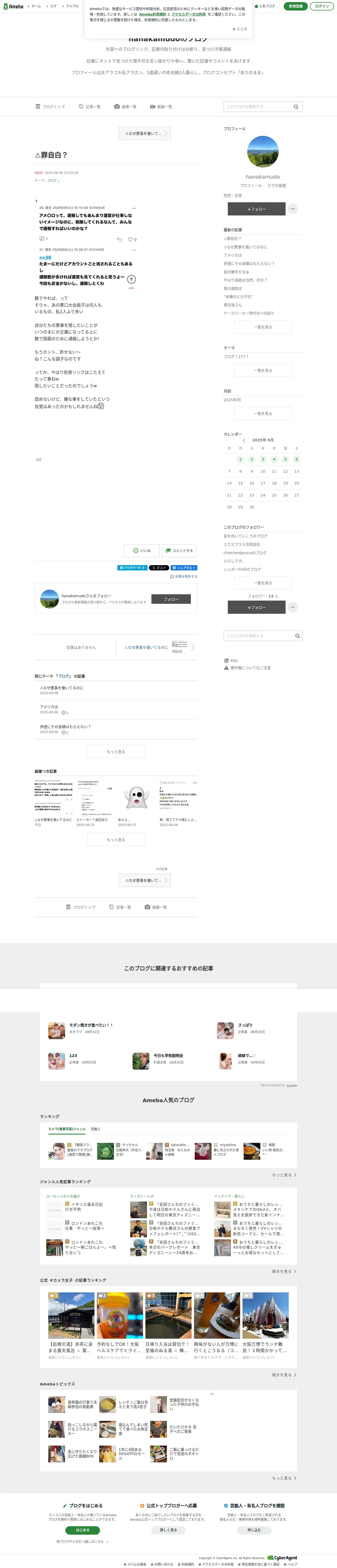The height and width of the screenshot is (1568, 337).
Task: Go to previous month in calendar
Action: point(243,440)
